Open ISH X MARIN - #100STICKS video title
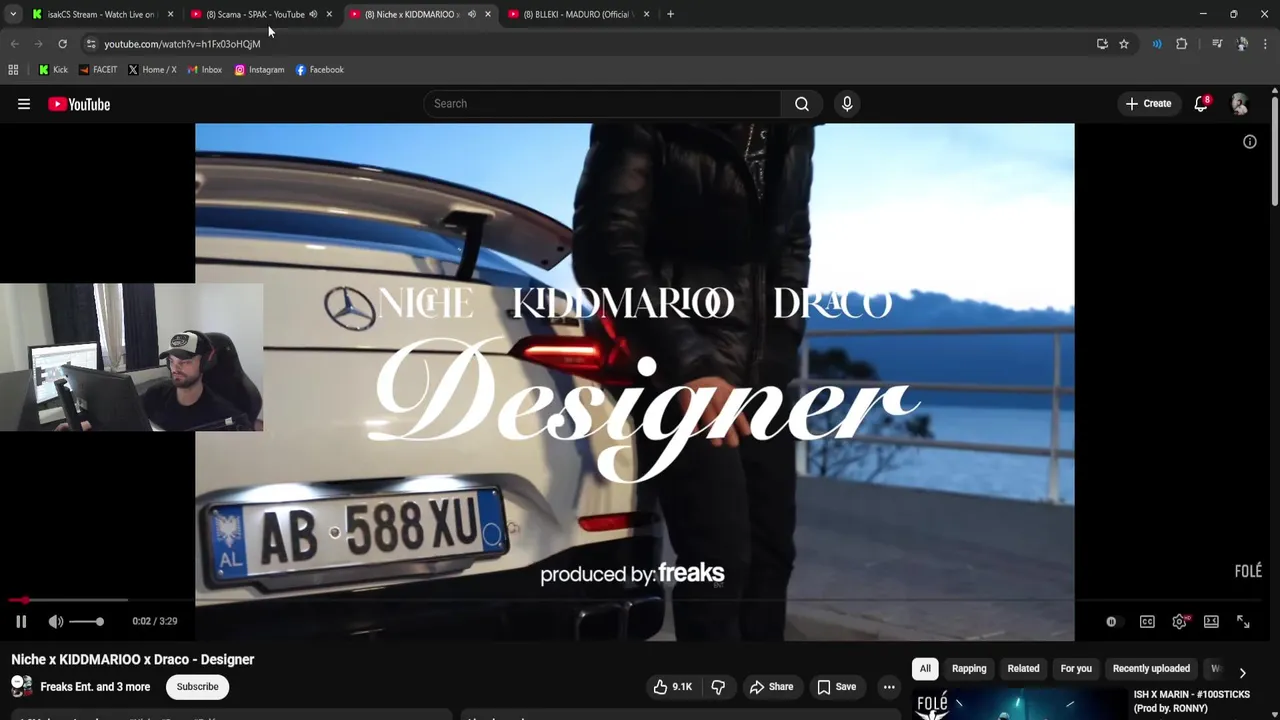1280x720 pixels. pos(1192,701)
